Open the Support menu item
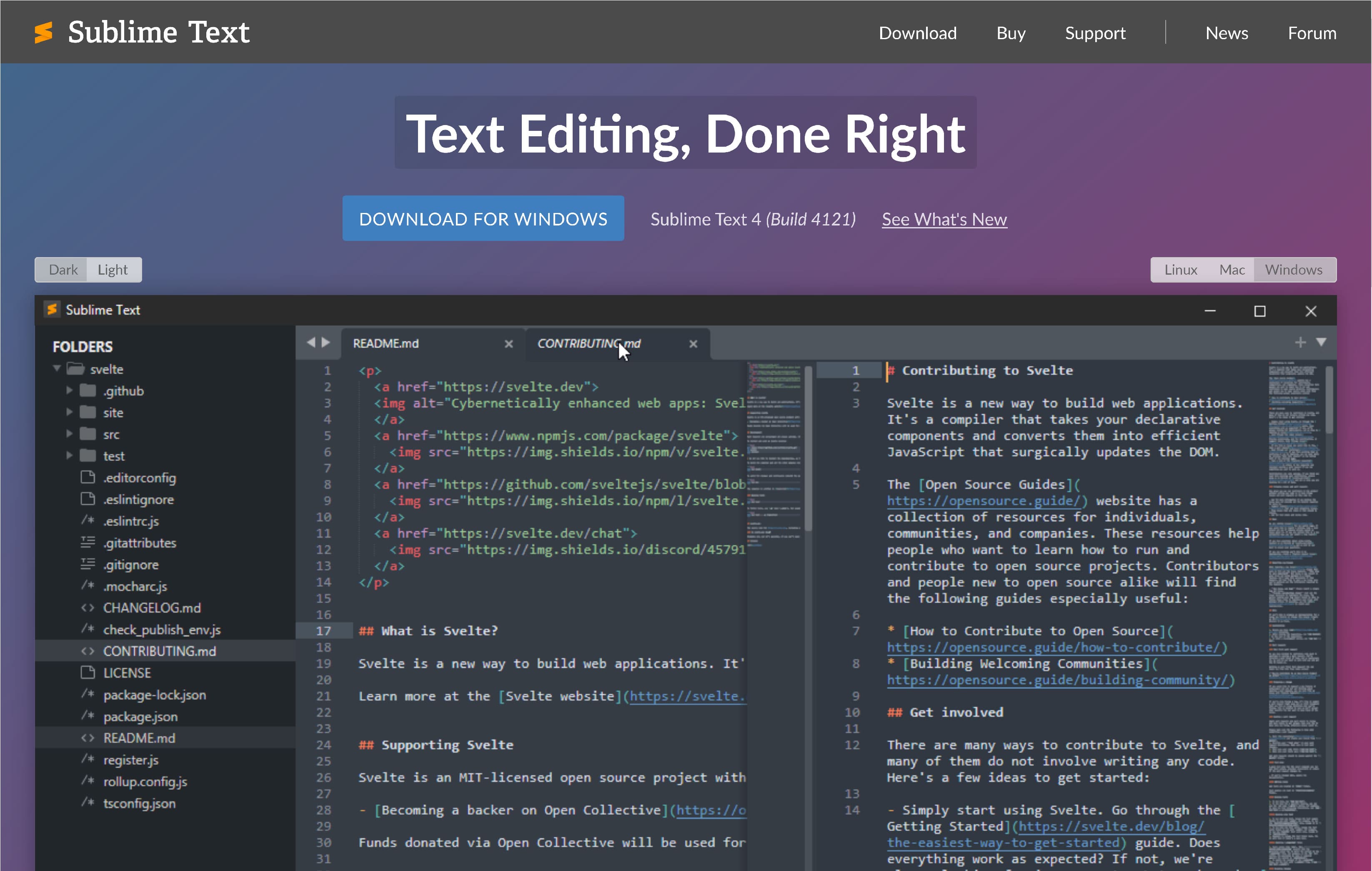 click(x=1095, y=33)
